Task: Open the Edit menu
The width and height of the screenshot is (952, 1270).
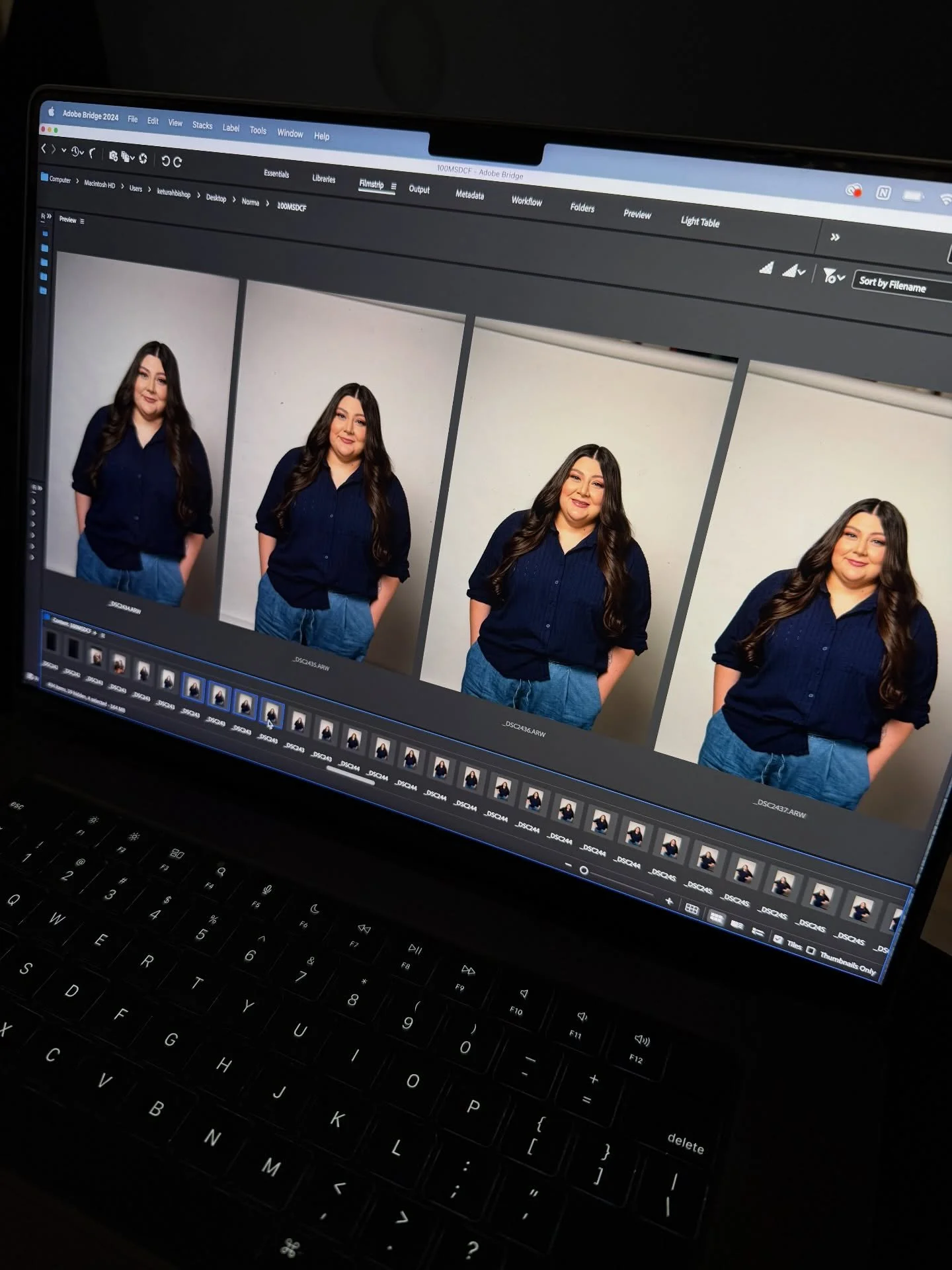Action: pyautogui.click(x=153, y=121)
